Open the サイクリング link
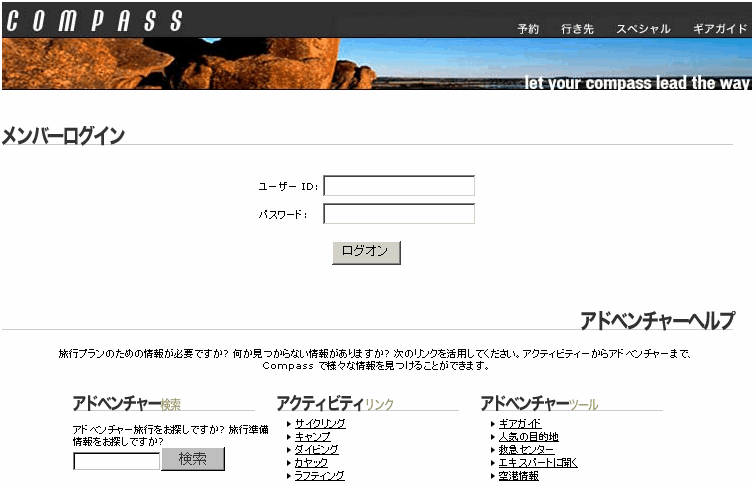This screenshot has width=754, height=486. (x=320, y=424)
